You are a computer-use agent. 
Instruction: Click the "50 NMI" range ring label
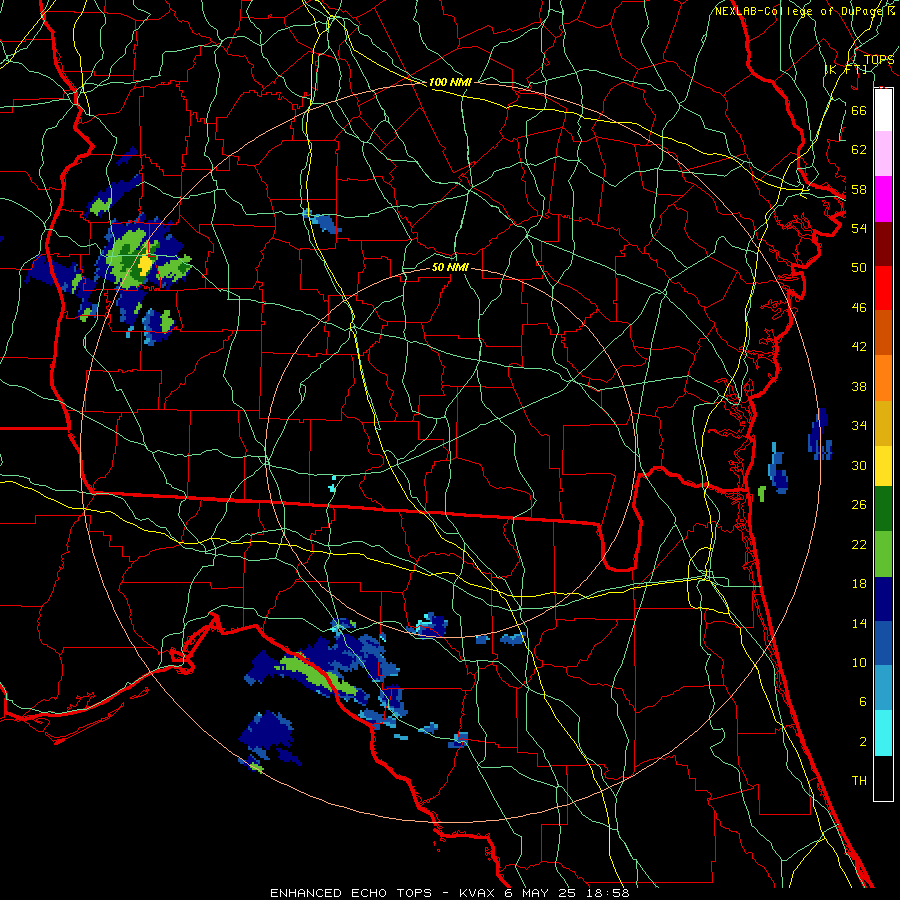point(450,267)
